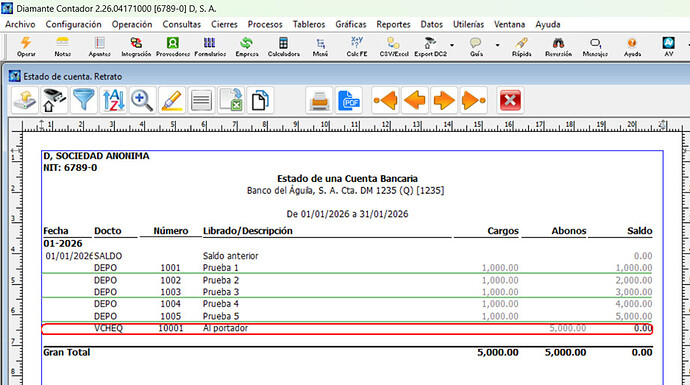Open the Tableros menu

coord(309,24)
